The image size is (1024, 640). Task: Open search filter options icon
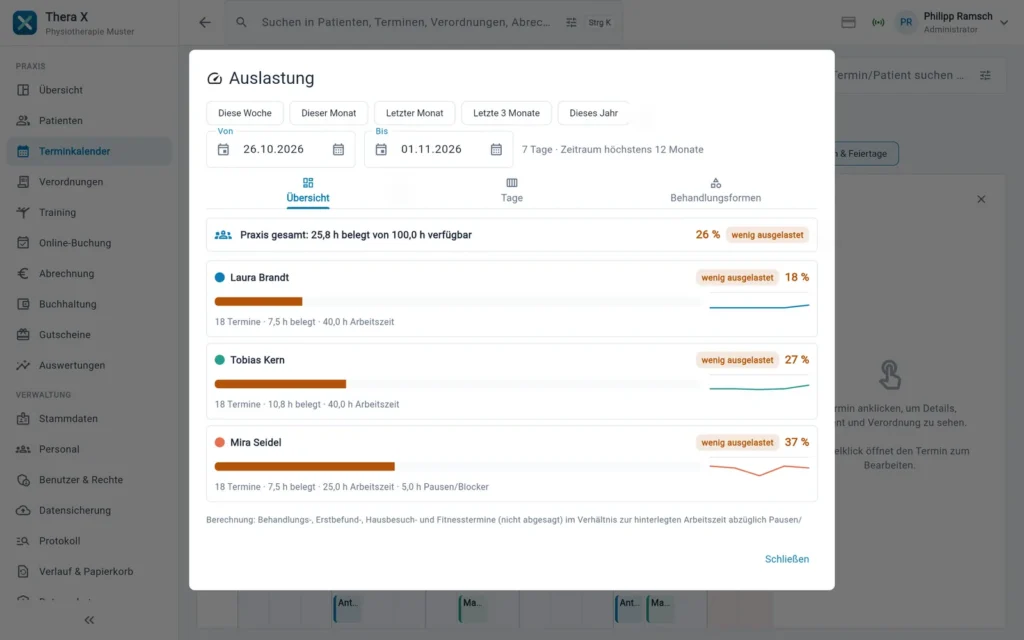coord(571,22)
